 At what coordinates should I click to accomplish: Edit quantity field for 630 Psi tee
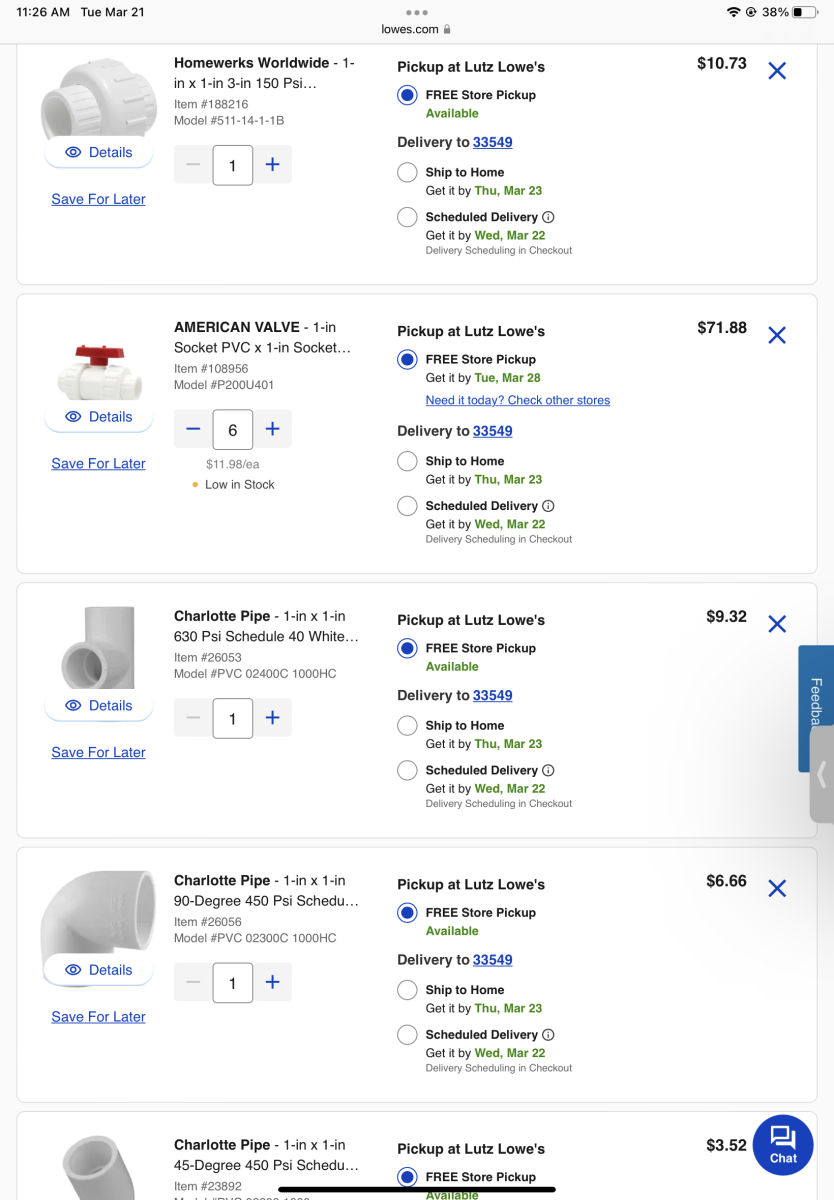click(232, 718)
